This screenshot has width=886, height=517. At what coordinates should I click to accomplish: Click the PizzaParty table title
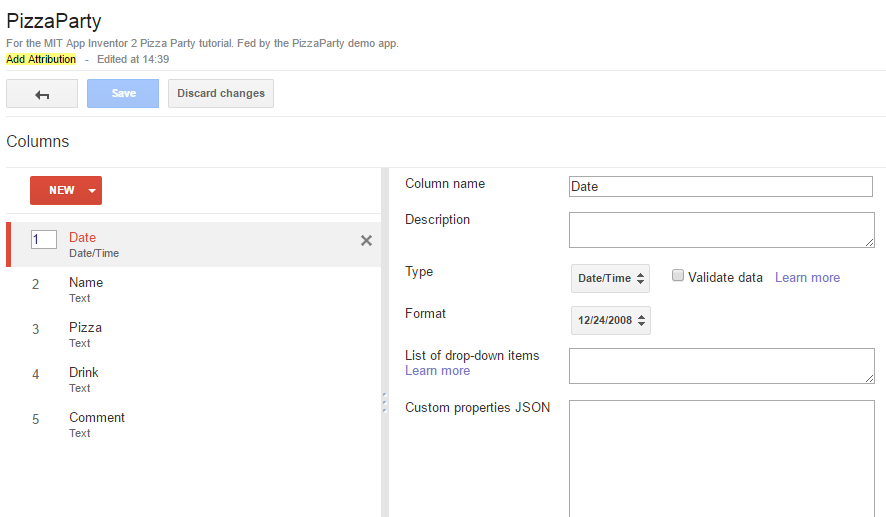coord(54,21)
